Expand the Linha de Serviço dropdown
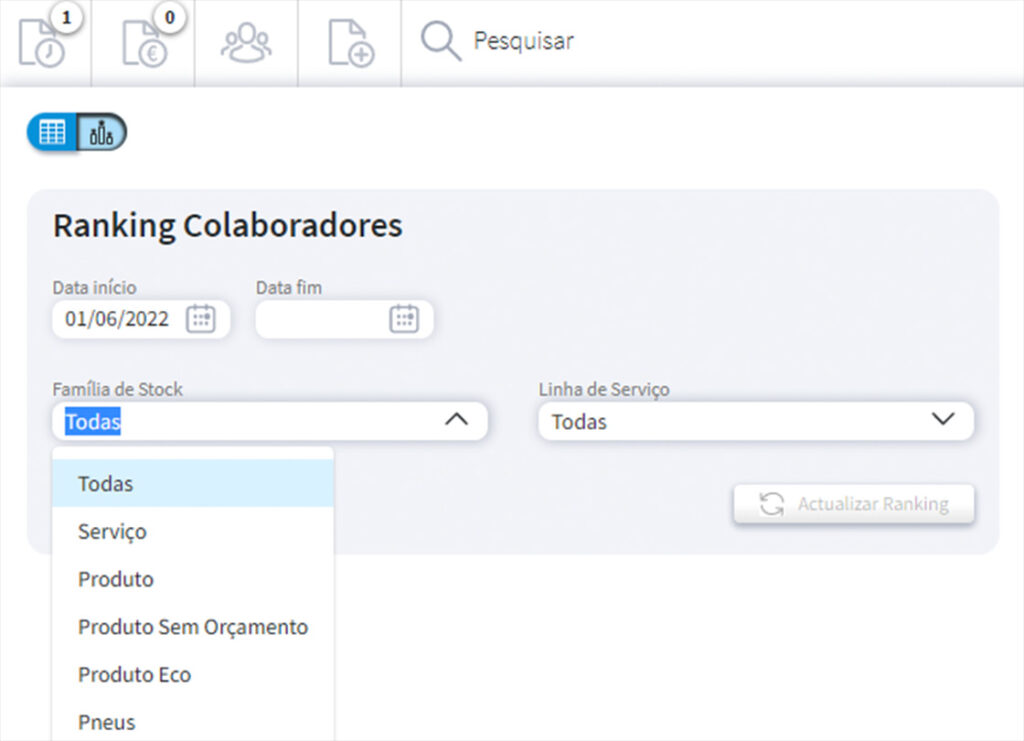Image resolution: width=1024 pixels, height=741 pixels. (x=944, y=421)
